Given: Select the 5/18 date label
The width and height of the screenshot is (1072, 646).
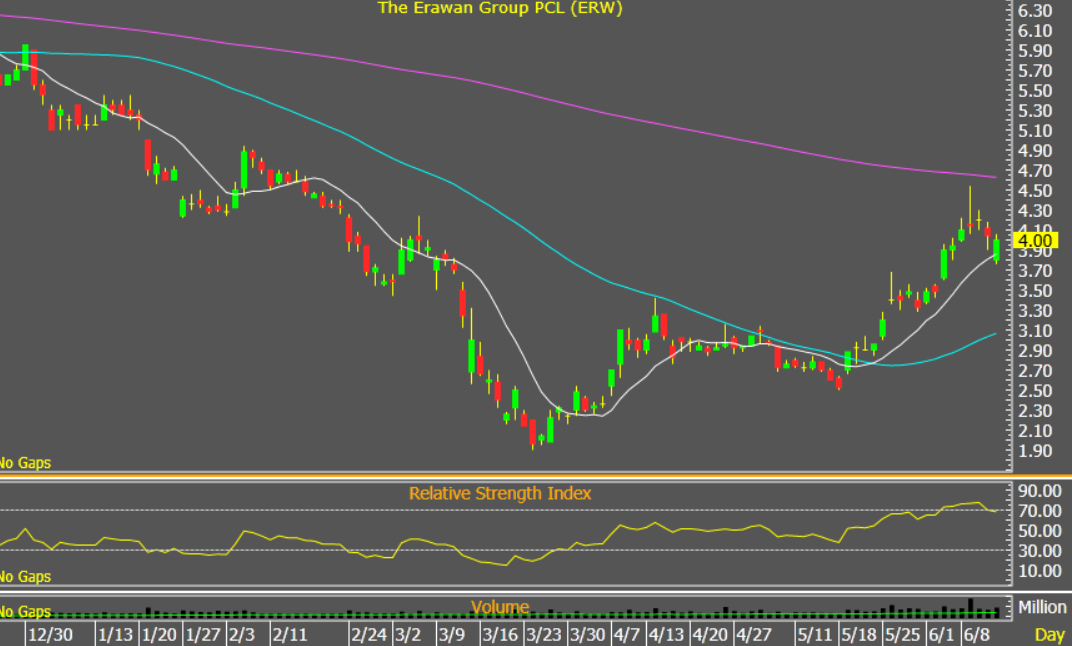Looking at the screenshot, I should click(859, 634).
